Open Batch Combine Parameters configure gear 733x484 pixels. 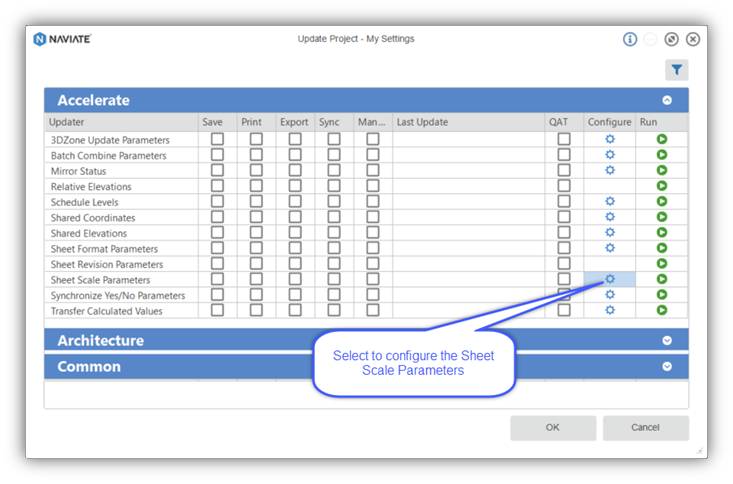[610, 154]
